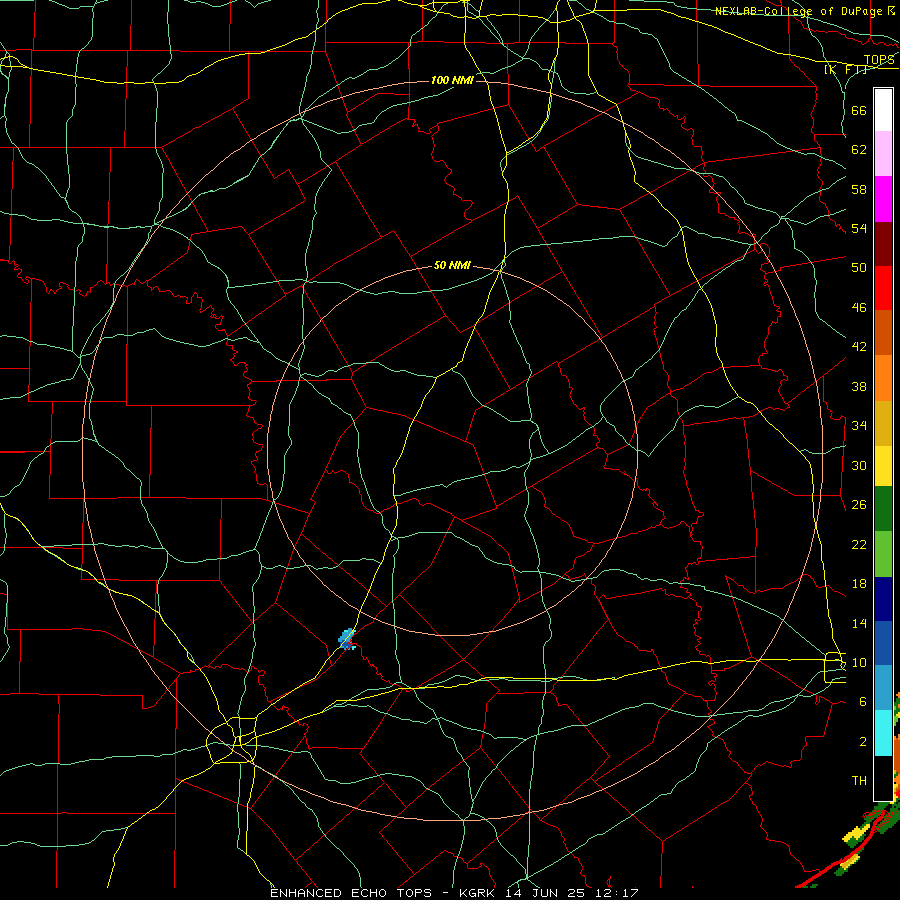Select the 100 NMI range ring label
Image resolution: width=900 pixels, height=900 pixels.
point(452,80)
